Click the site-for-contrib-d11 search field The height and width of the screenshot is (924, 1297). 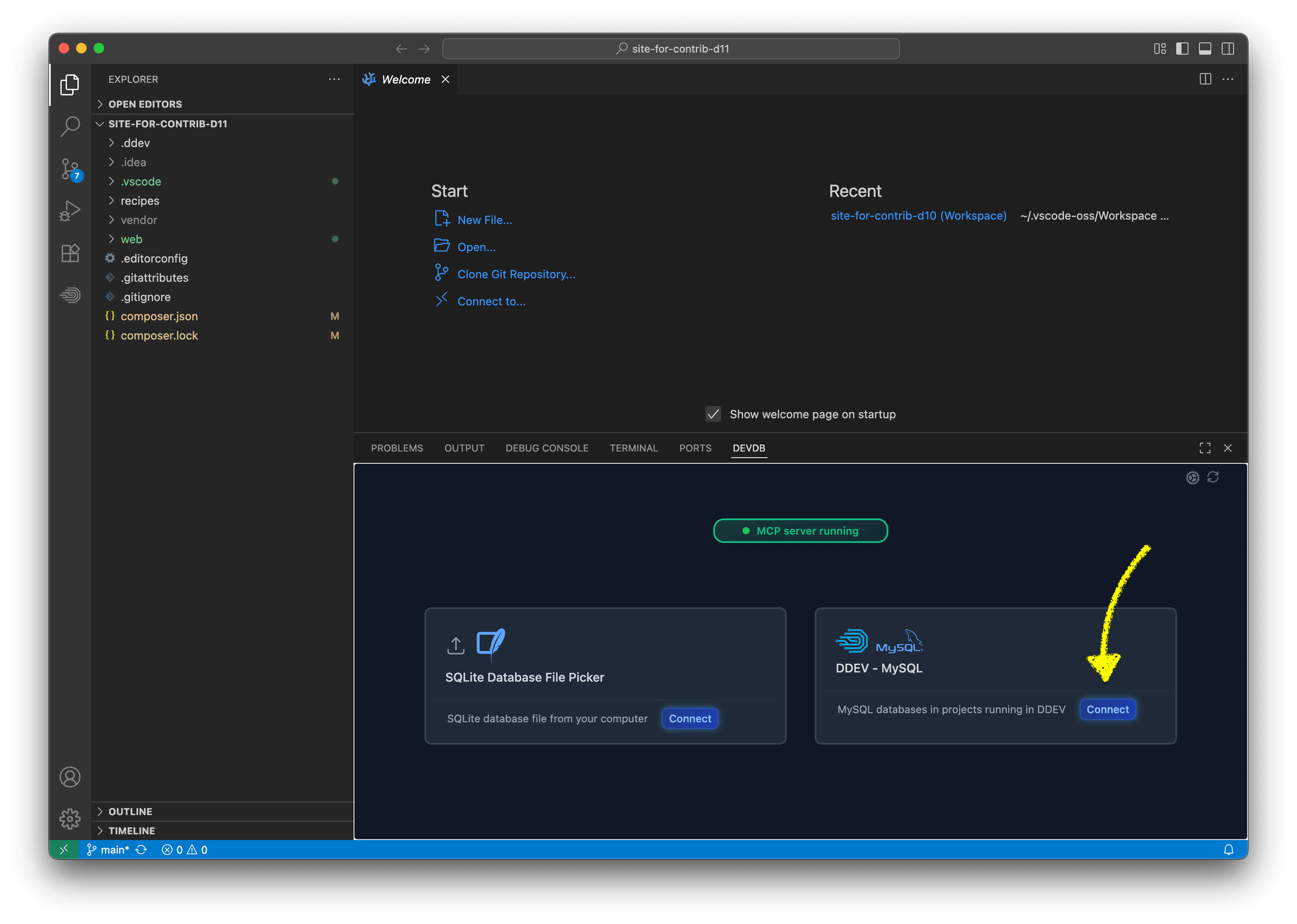(670, 49)
